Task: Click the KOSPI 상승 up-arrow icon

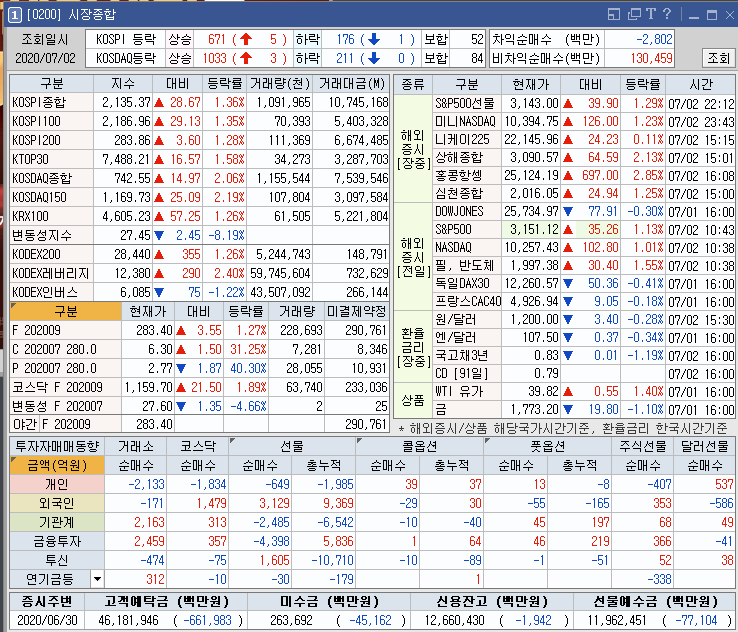Action: pyautogui.click(x=246, y=39)
